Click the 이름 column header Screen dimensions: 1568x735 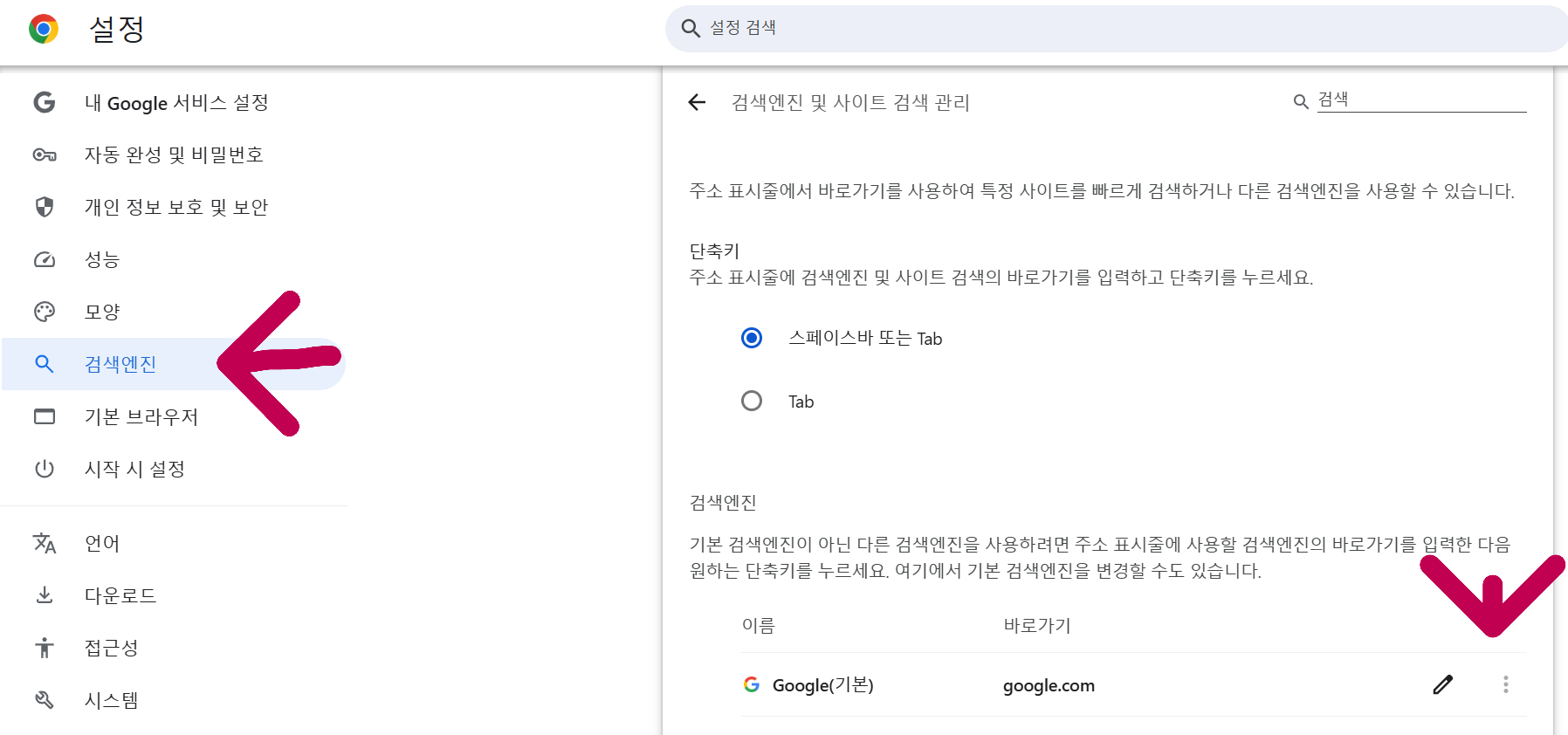point(759,625)
